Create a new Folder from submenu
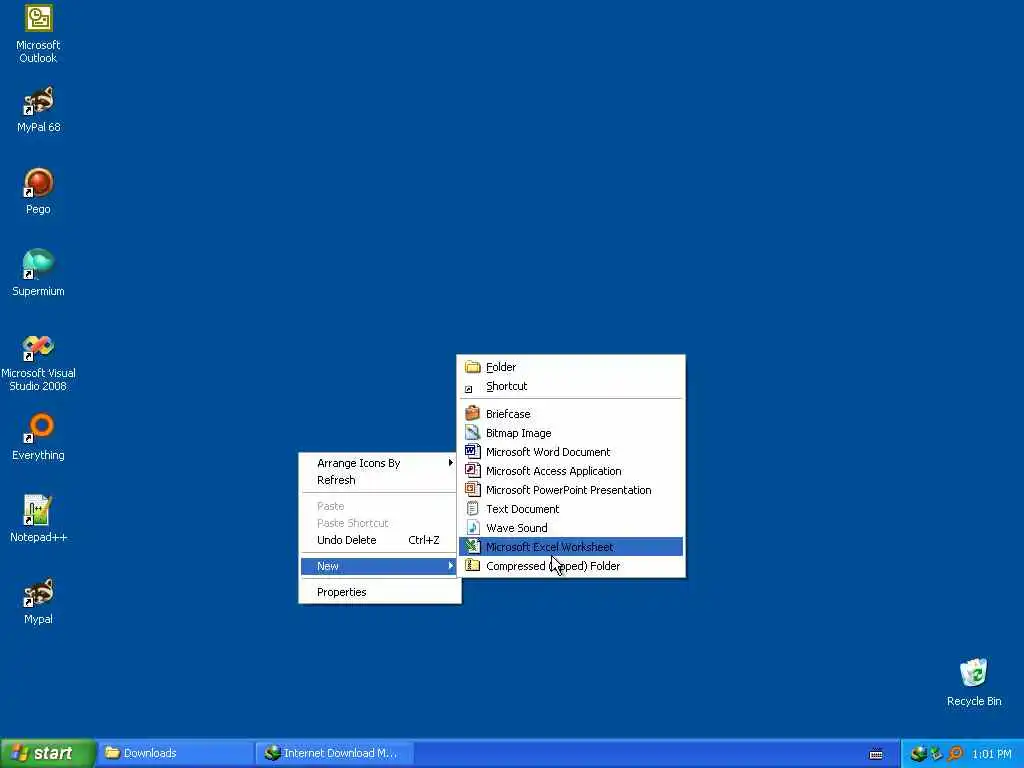The width and height of the screenshot is (1024, 768). 571,367
